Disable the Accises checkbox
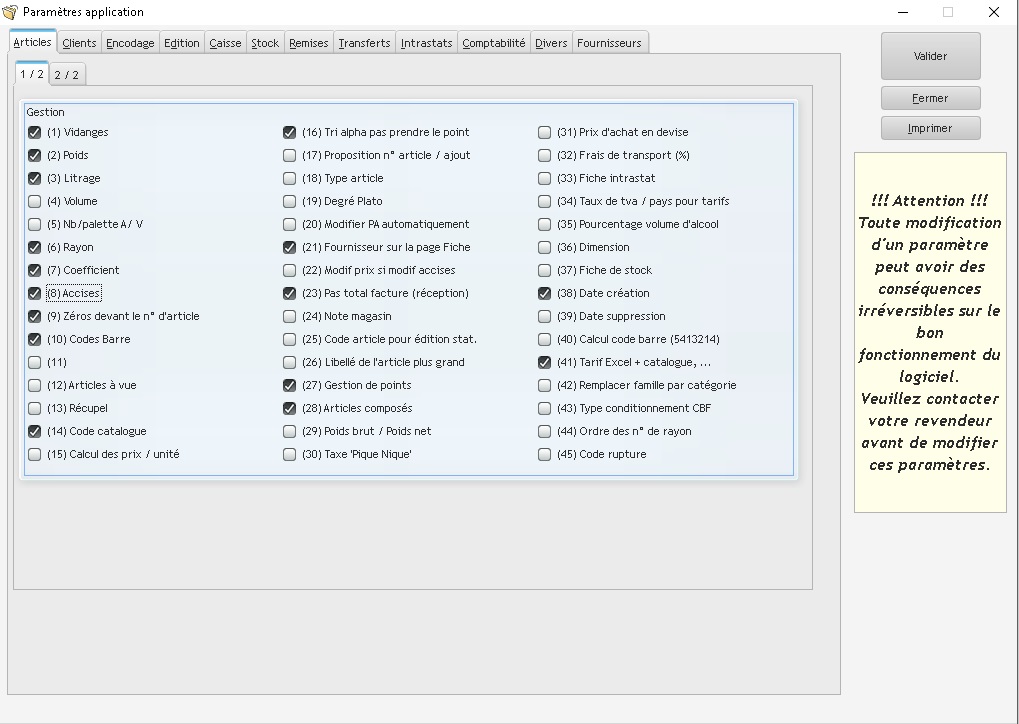This screenshot has width=1019, height=724. 35,293
